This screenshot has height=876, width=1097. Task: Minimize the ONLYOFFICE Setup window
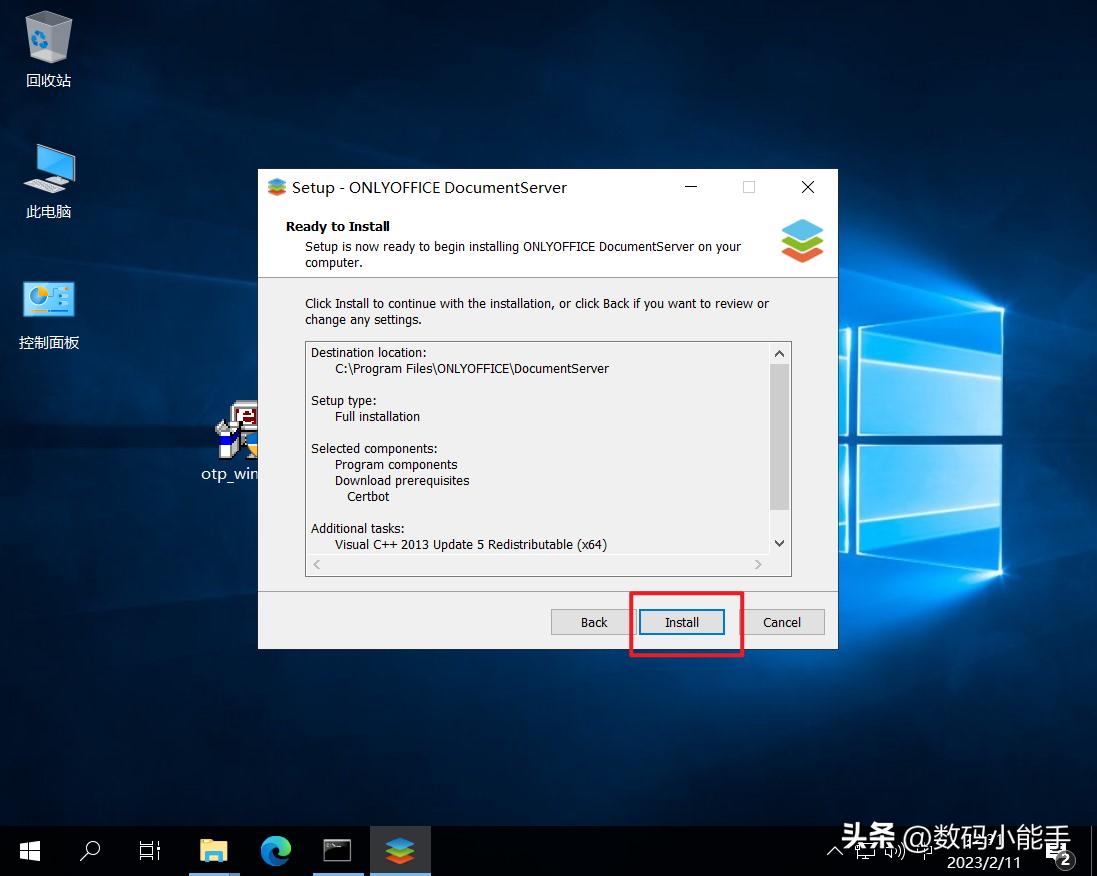pyautogui.click(x=690, y=188)
